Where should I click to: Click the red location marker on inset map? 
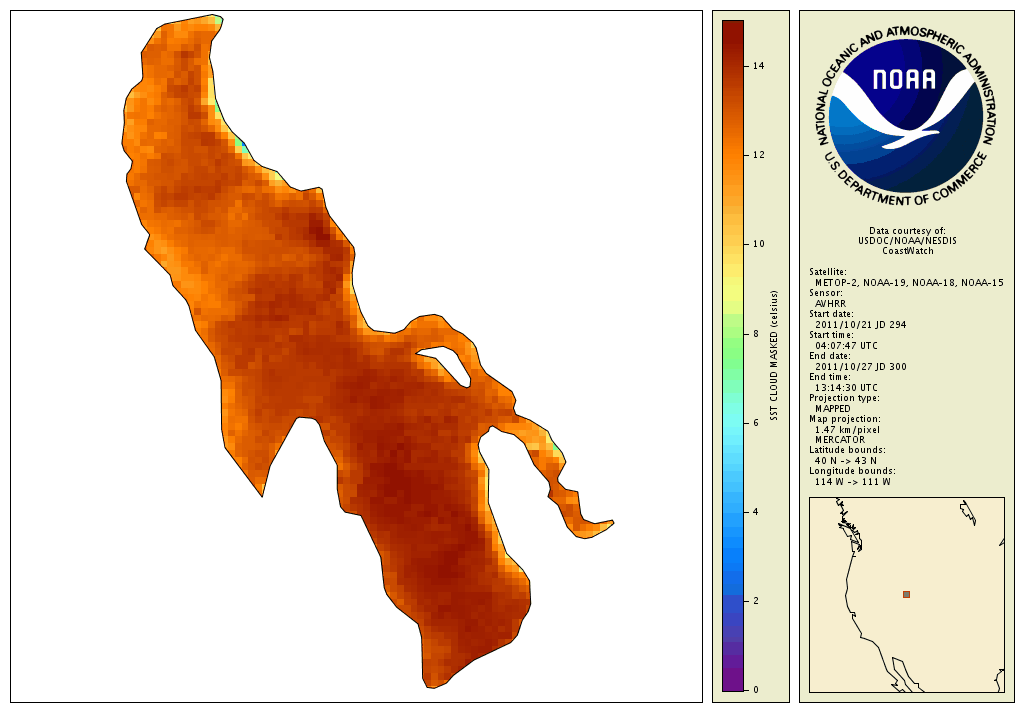pyautogui.click(x=906, y=594)
